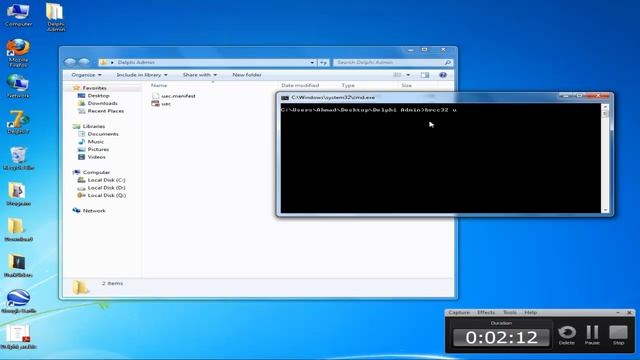This screenshot has height=360, width=640.
Task: Open the Help menu in recorder
Action: click(x=531, y=313)
